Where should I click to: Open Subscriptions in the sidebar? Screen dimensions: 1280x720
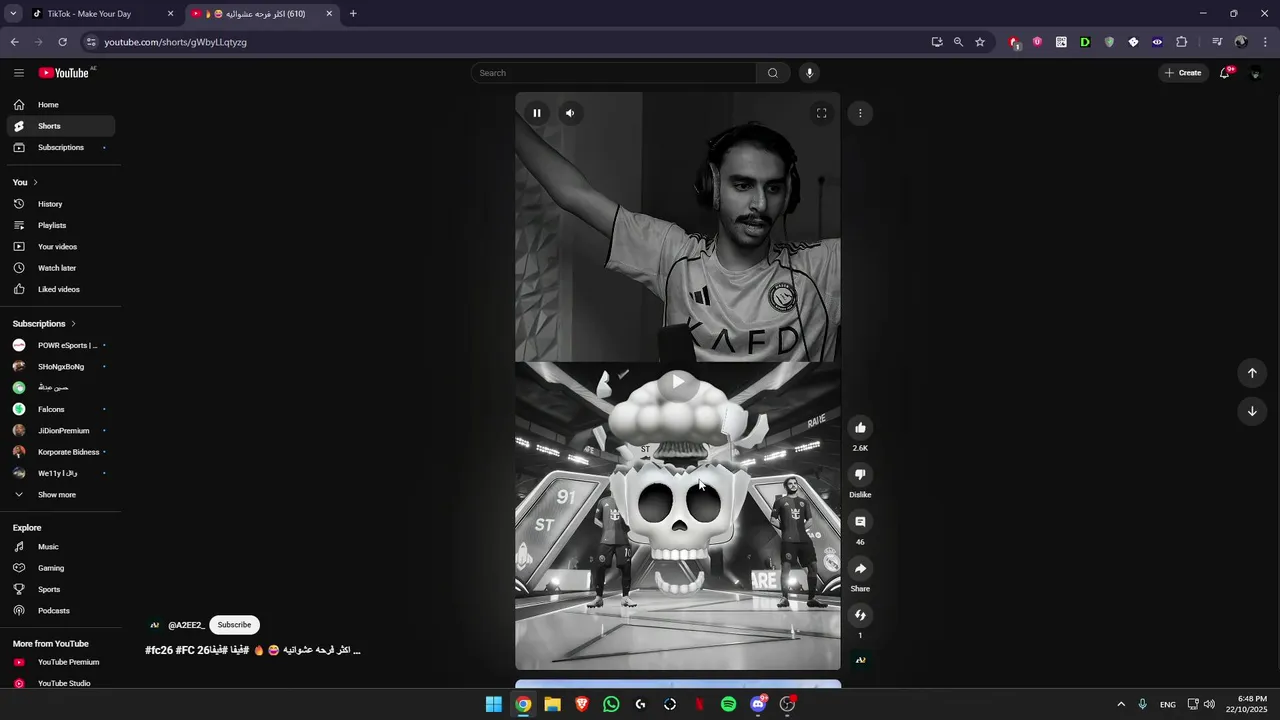[61, 148]
